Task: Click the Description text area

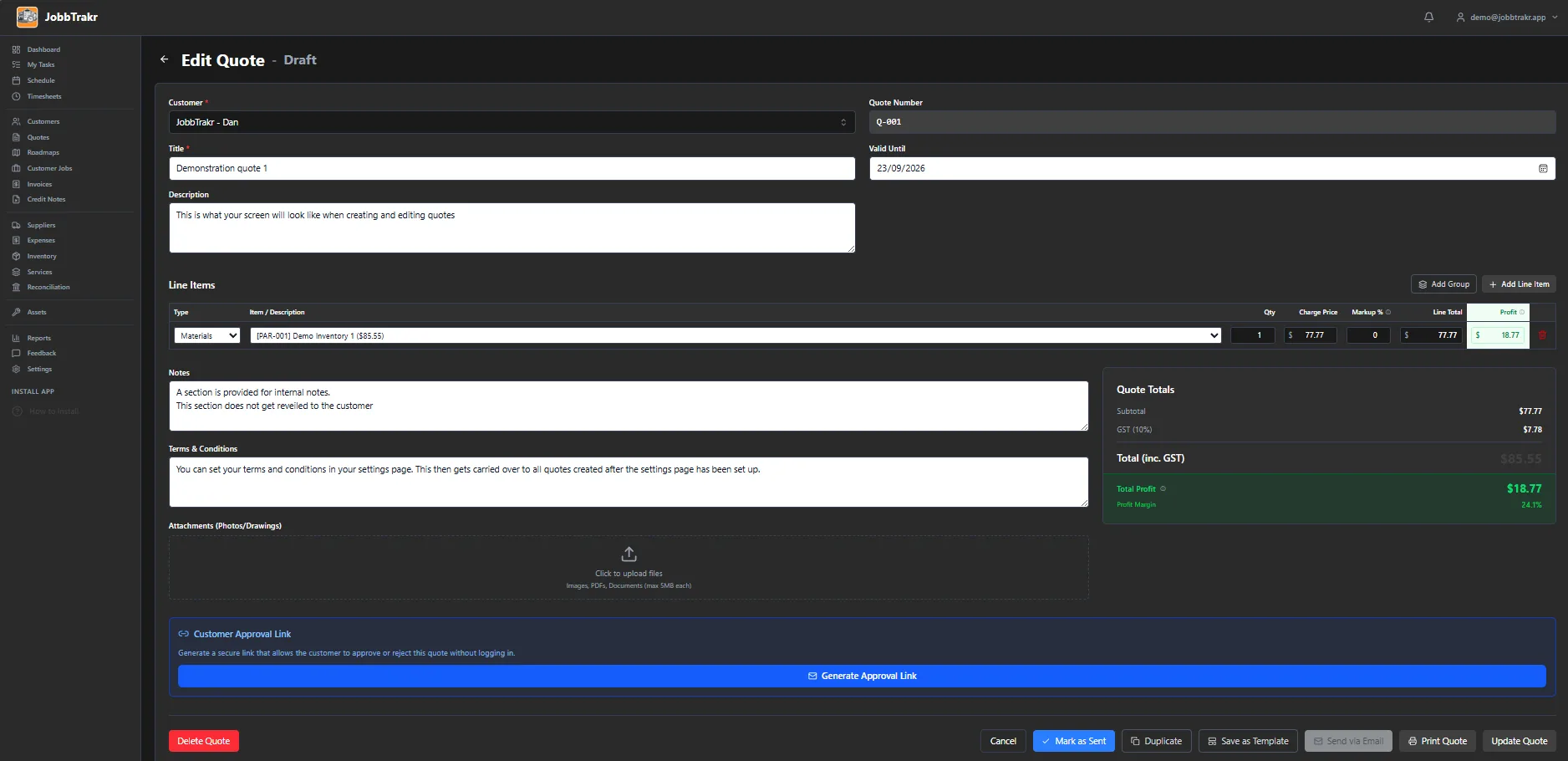Action: coord(512,227)
